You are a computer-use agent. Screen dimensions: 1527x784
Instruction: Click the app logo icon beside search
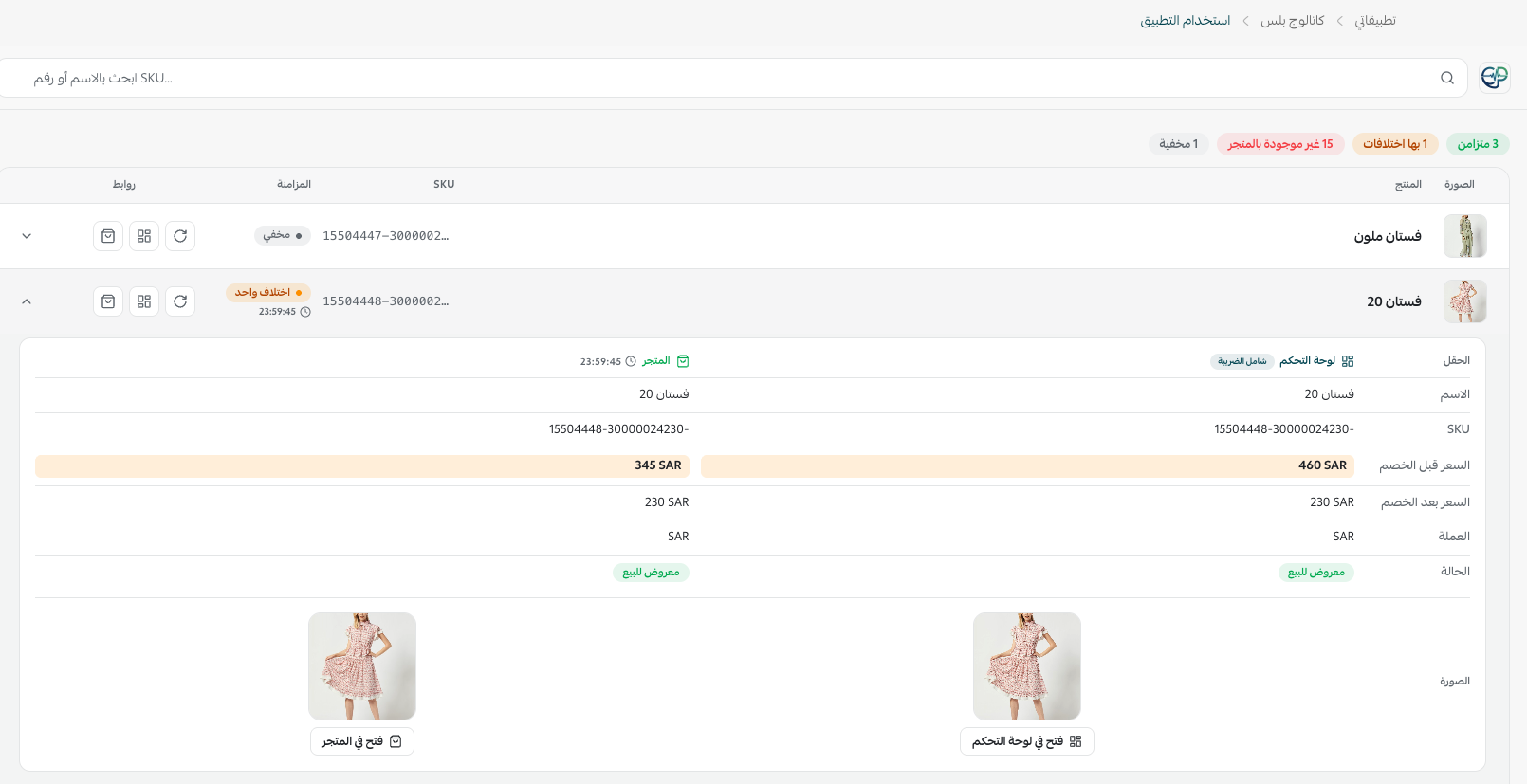click(1495, 78)
